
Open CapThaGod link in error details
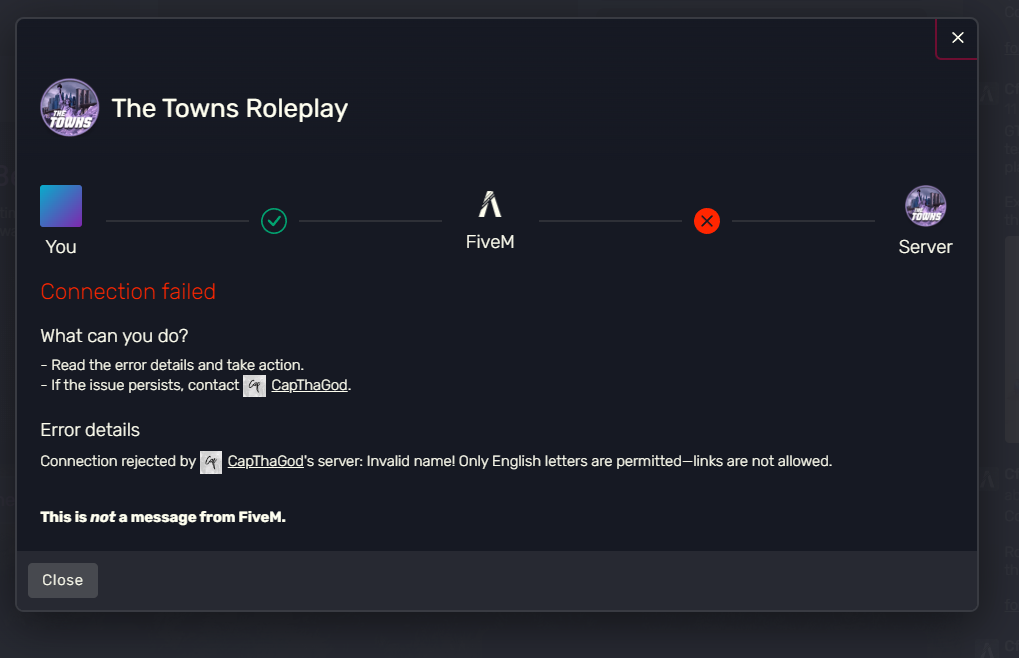(x=265, y=461)
